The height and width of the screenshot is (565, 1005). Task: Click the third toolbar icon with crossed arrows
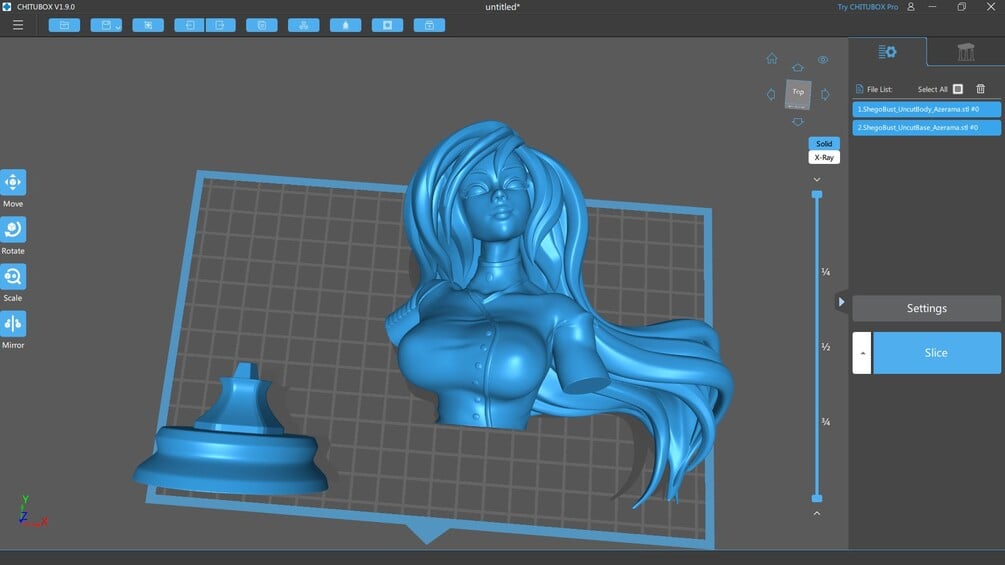(148, 25)
